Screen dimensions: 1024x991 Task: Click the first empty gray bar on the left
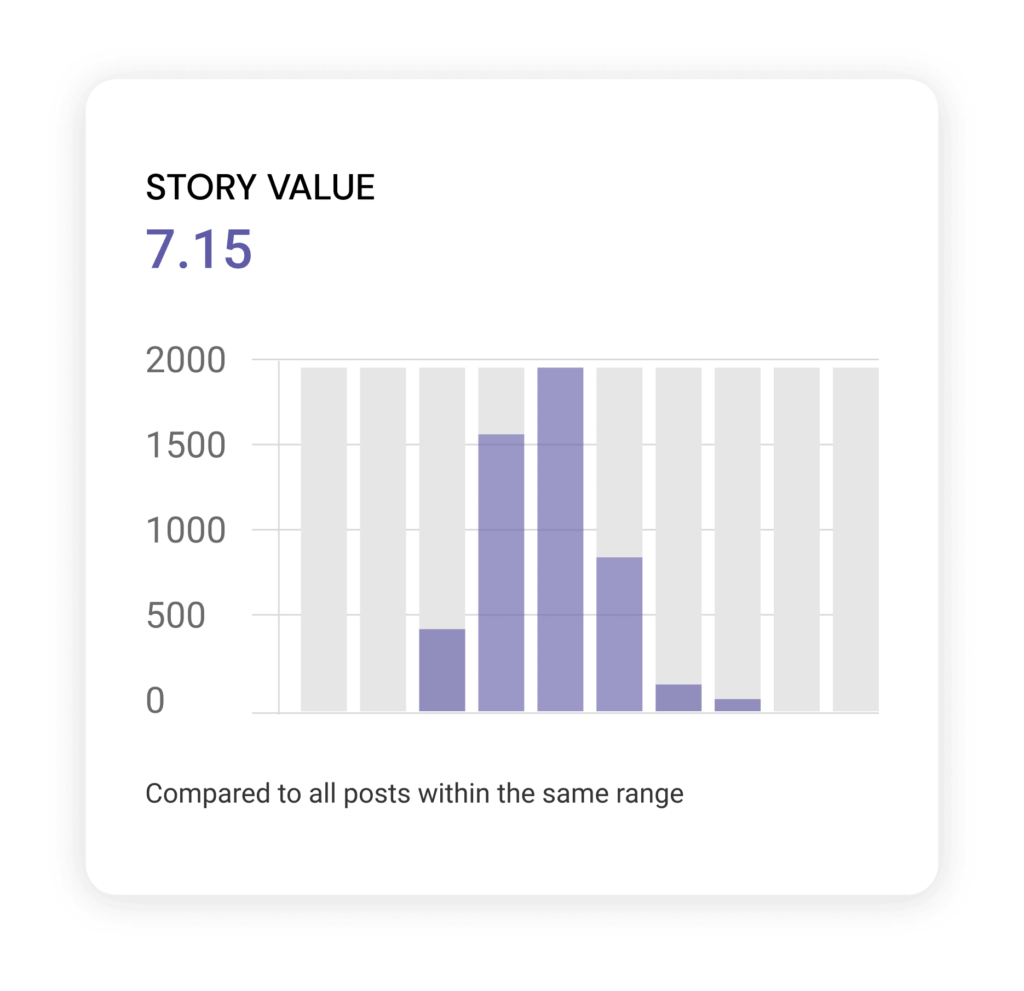point(324,540)
